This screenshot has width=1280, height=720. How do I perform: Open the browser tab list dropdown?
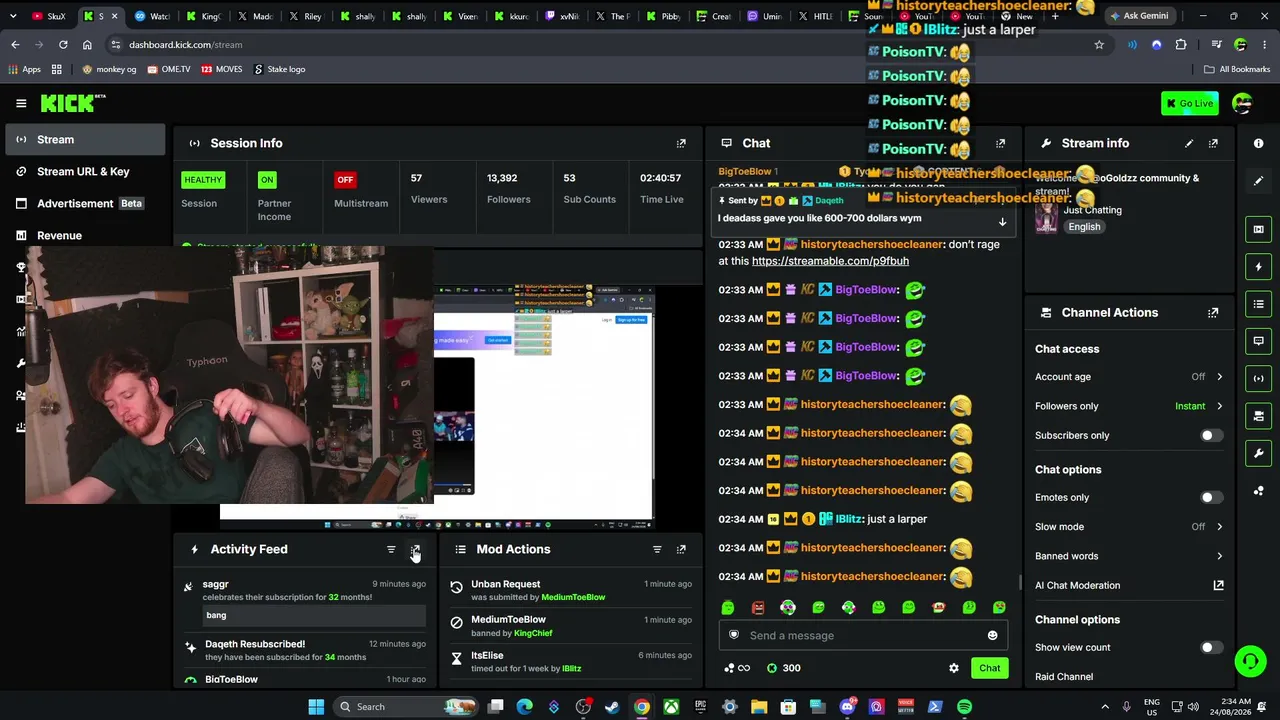(x=13, y=16)
